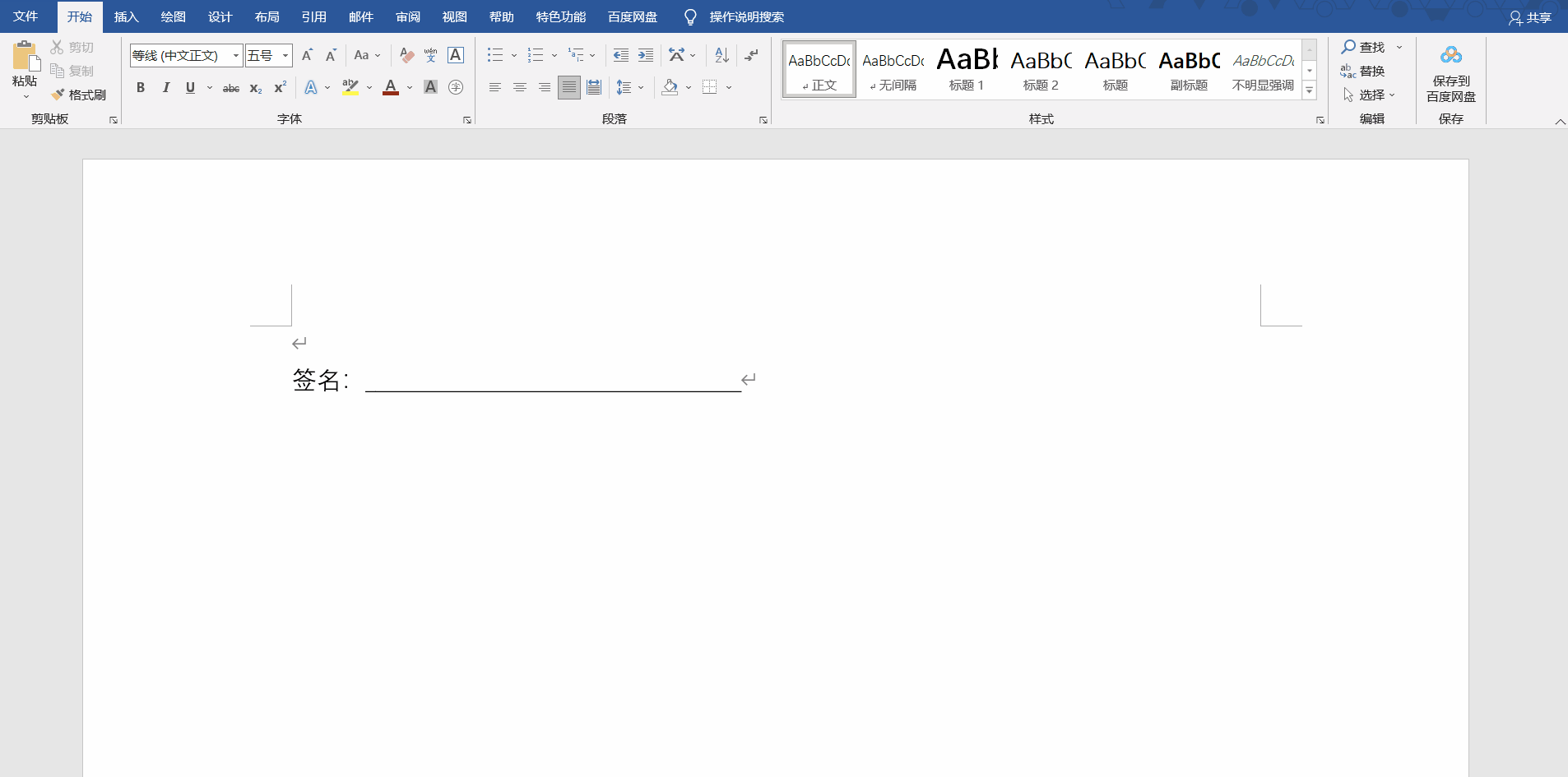Expand the styles gallery list
The image size is (1568, 777).
1310,91
